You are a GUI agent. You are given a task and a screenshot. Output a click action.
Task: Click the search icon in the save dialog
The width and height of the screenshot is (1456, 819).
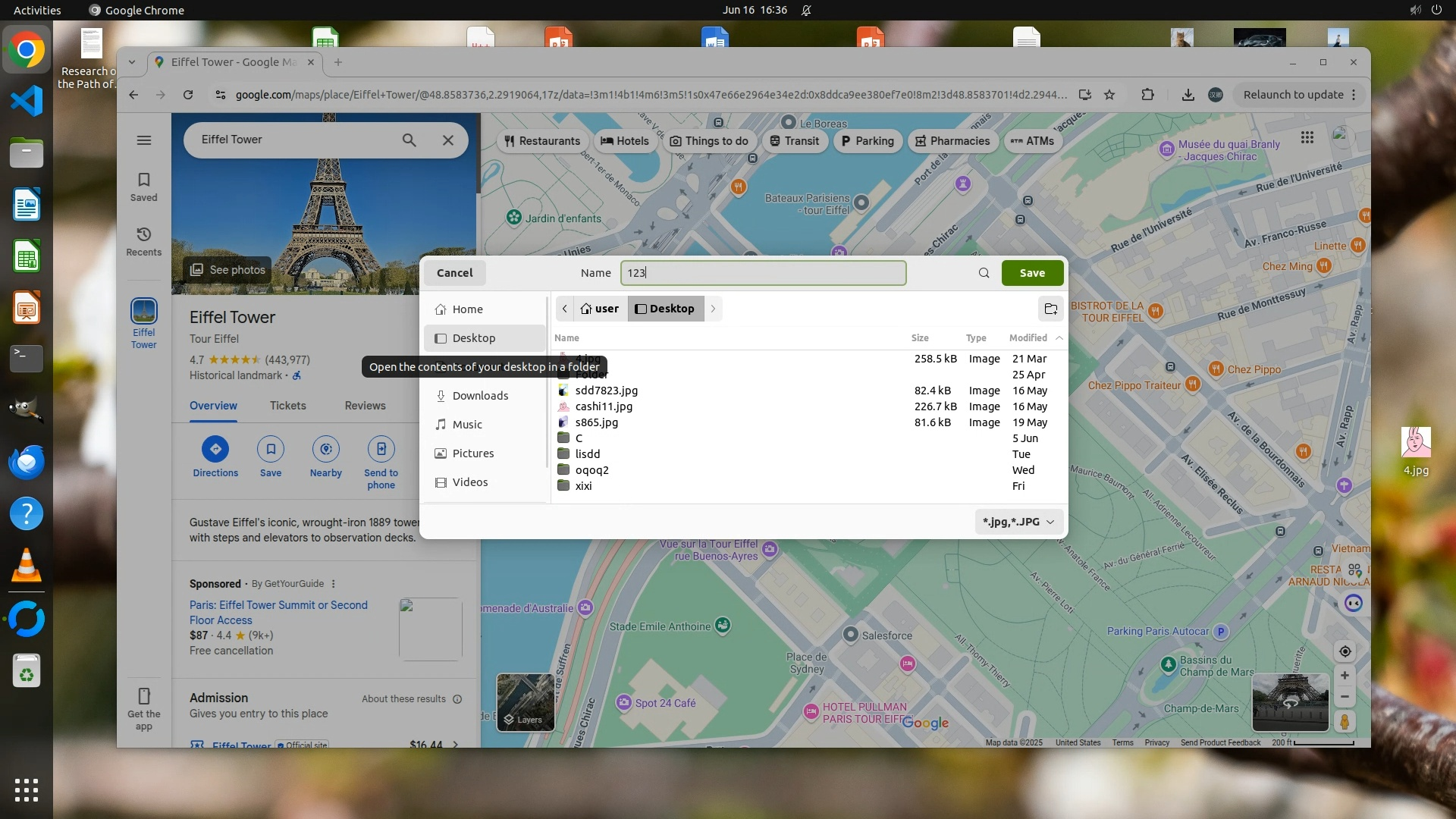pos(984,273)
